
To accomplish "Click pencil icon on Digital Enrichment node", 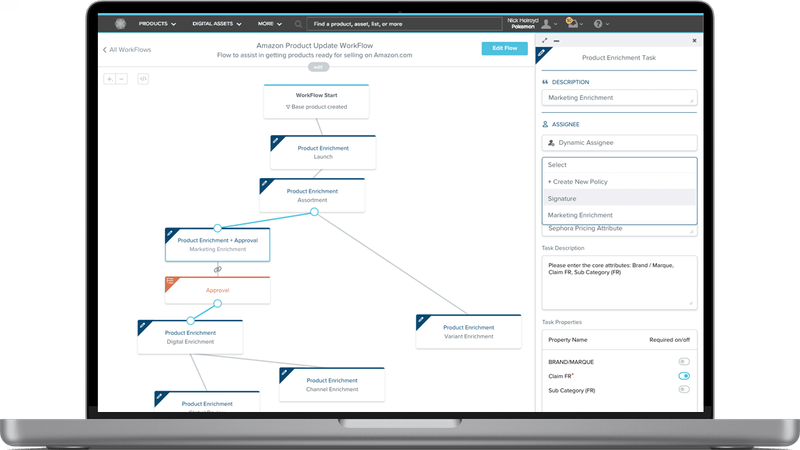I will tap(142, 326).
